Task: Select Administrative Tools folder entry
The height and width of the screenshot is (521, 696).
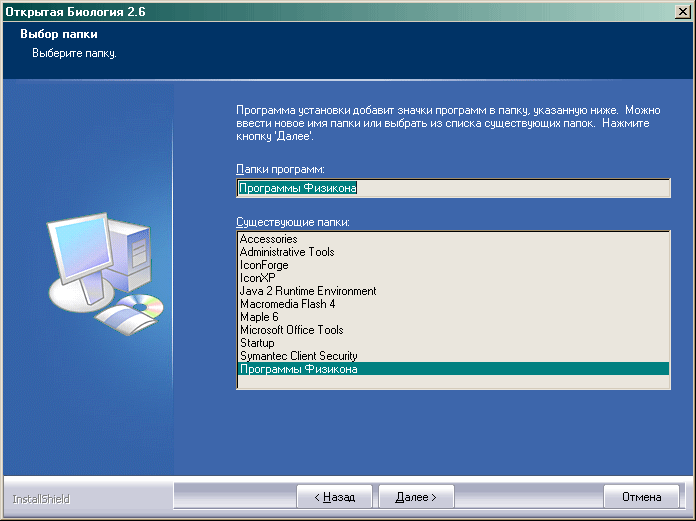Action: pos(287,252)
